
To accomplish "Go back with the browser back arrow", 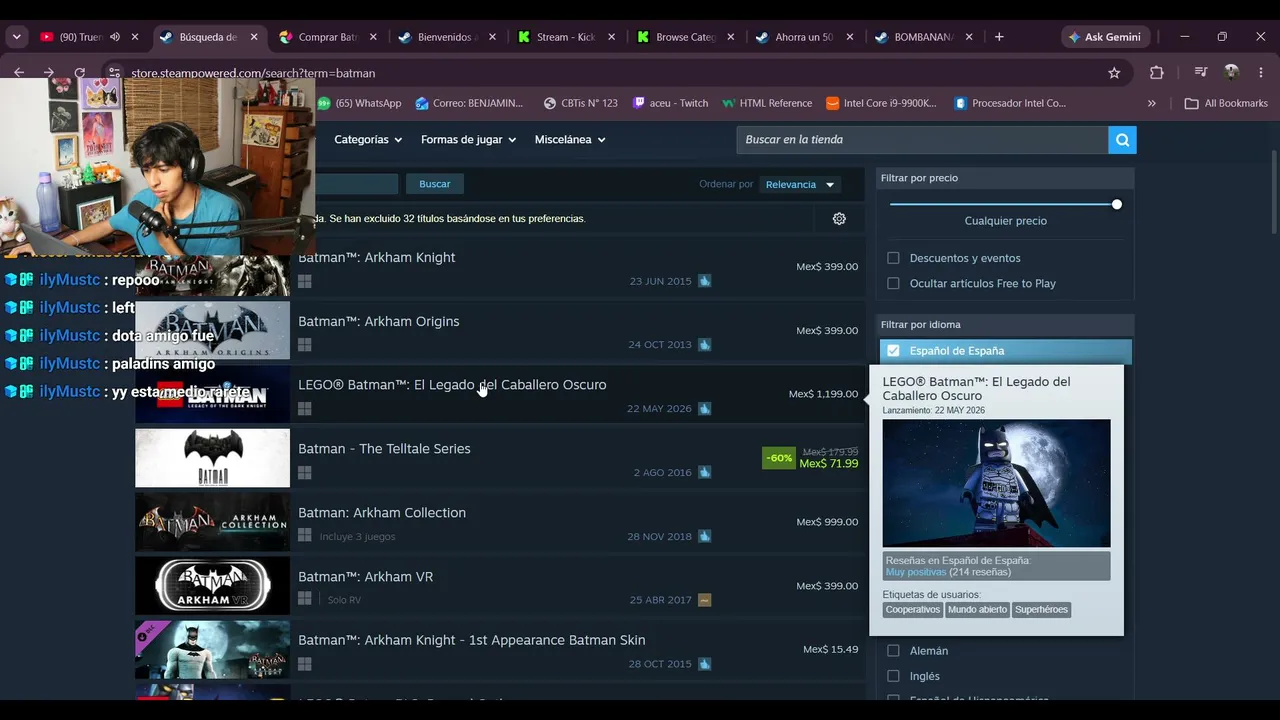I will [19, 73].
